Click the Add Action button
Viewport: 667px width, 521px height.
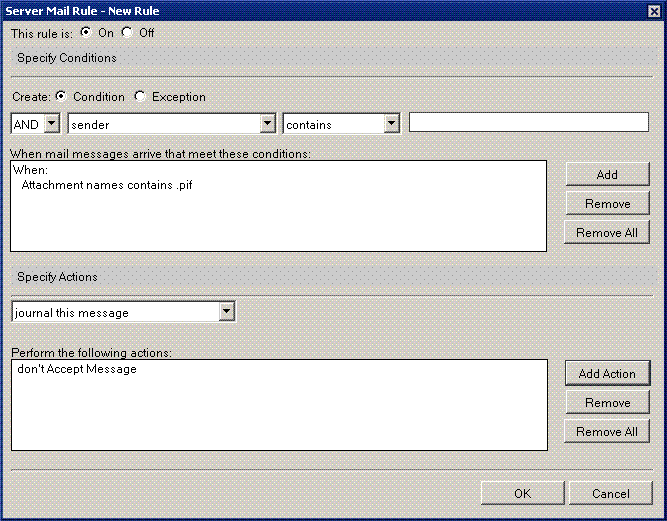(607, 374)
